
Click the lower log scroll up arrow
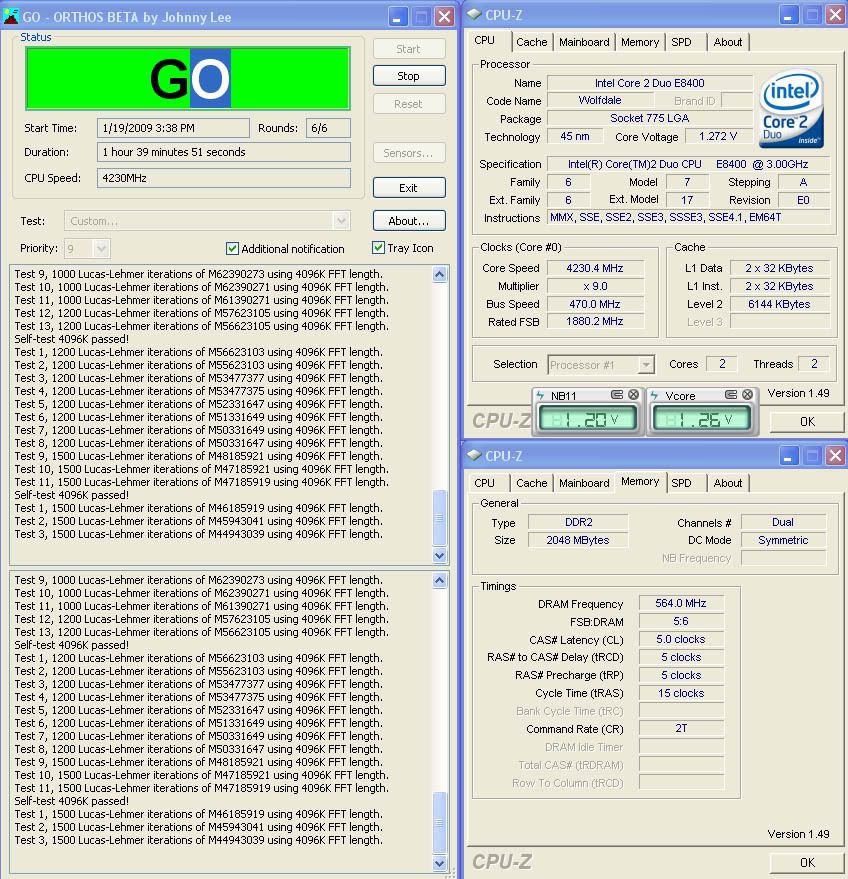click(439, 581)
